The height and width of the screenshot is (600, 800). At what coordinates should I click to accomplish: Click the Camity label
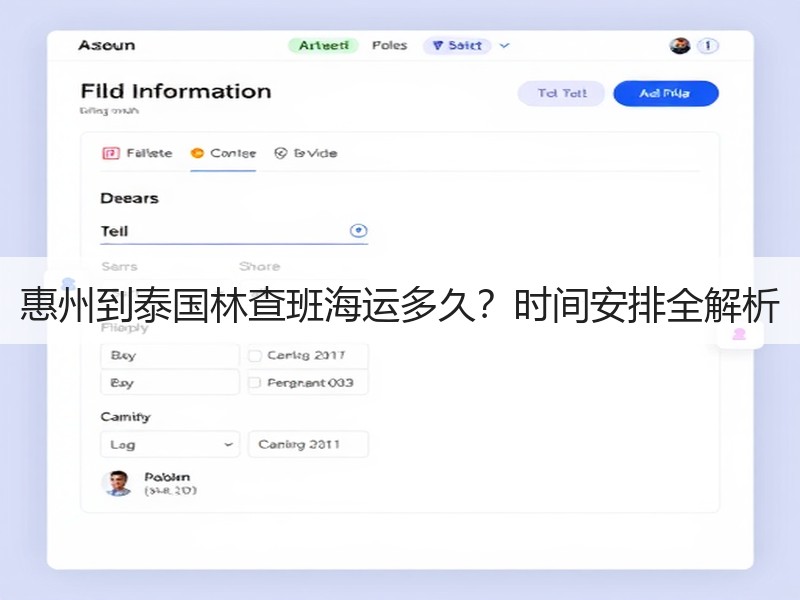[x=126, y=417]
